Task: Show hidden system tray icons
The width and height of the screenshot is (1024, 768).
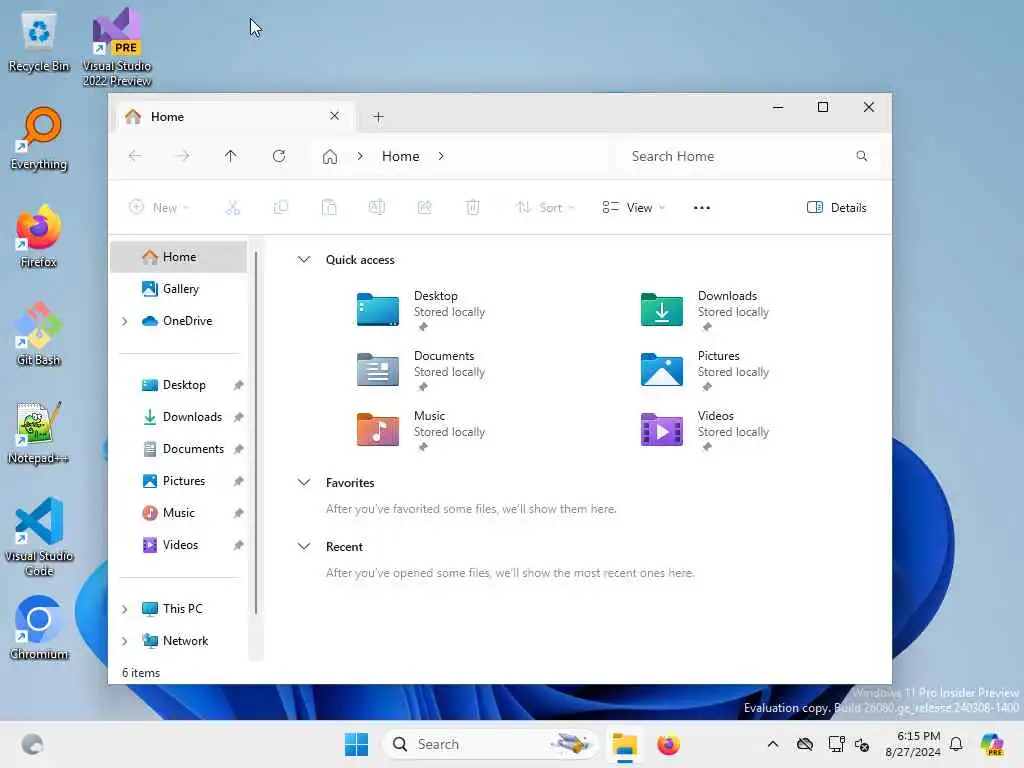Action: point(773,744)
